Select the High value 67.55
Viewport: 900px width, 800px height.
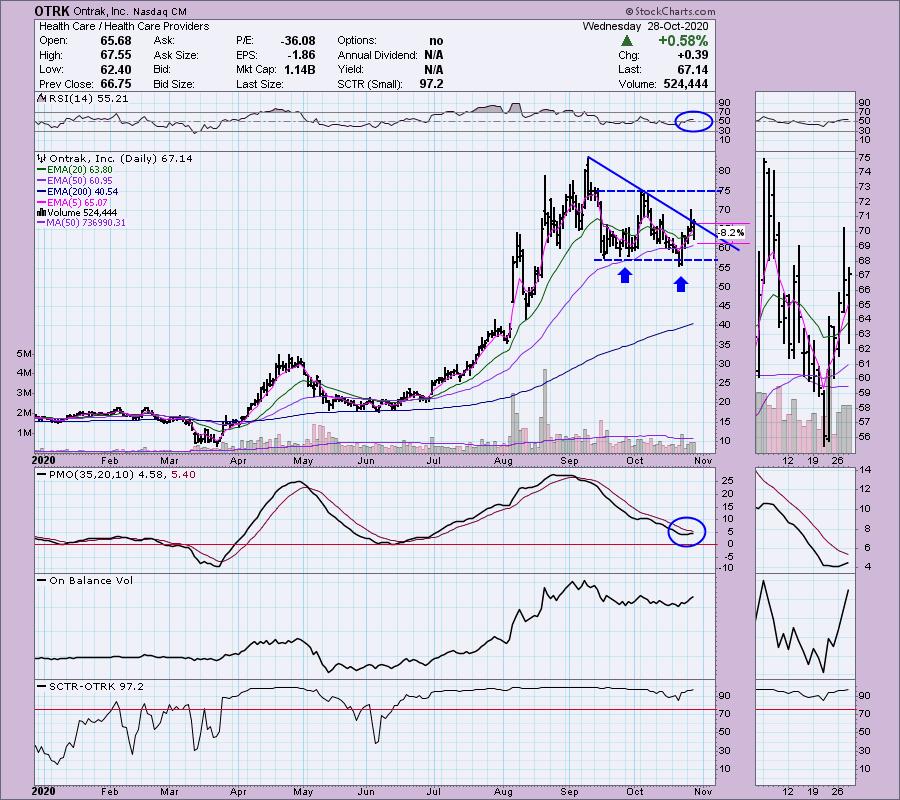[116, 55]
